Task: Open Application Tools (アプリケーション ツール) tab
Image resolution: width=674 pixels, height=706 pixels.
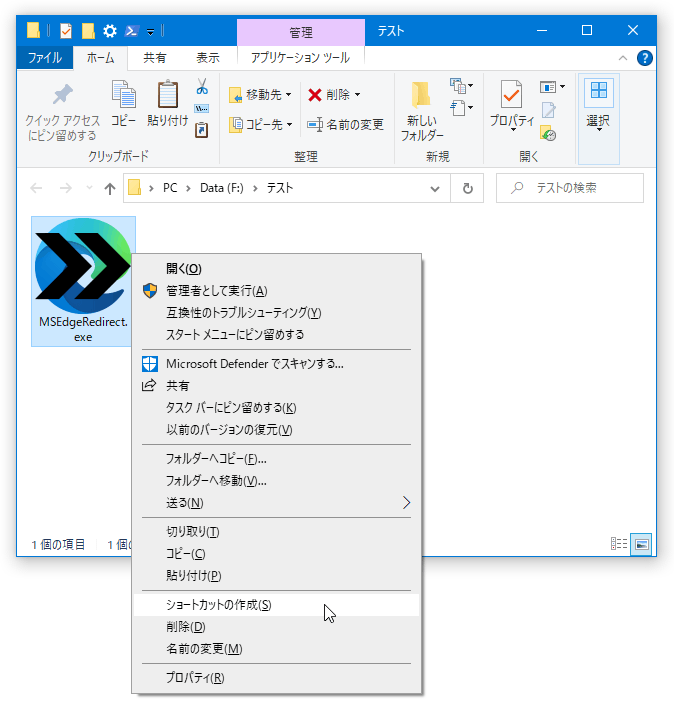Action: [300, 58]
